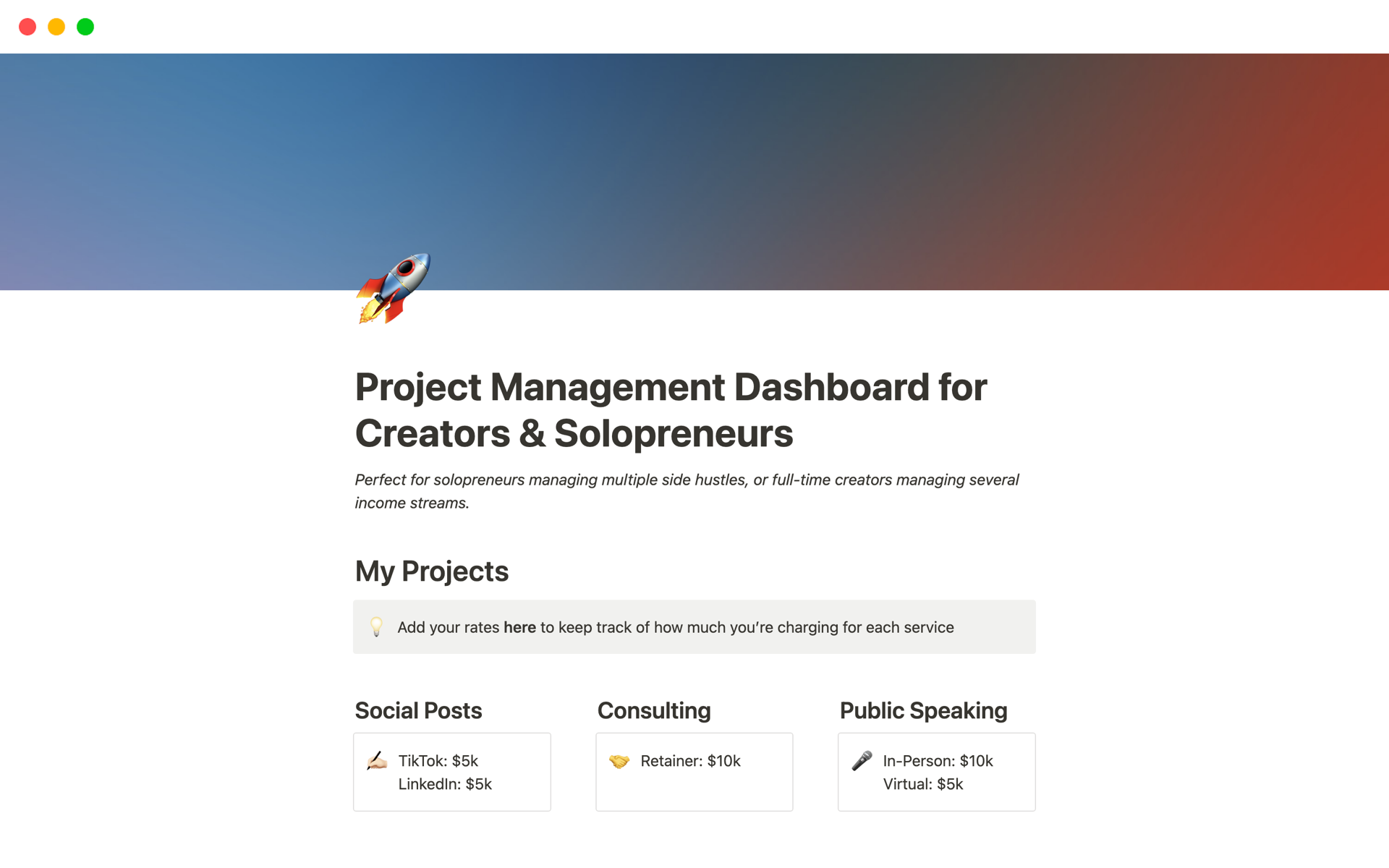Maximize the window with the green button

[x=85, y=27]
